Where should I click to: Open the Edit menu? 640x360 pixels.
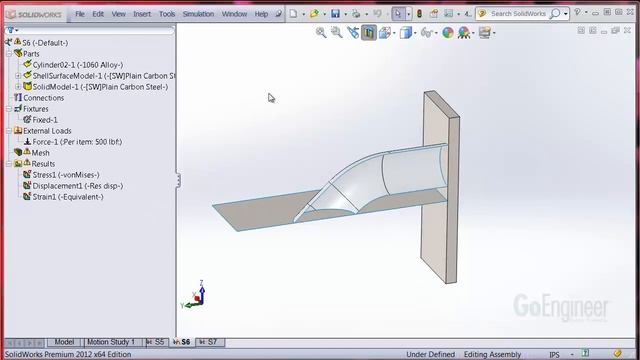[x=98, y=14]
